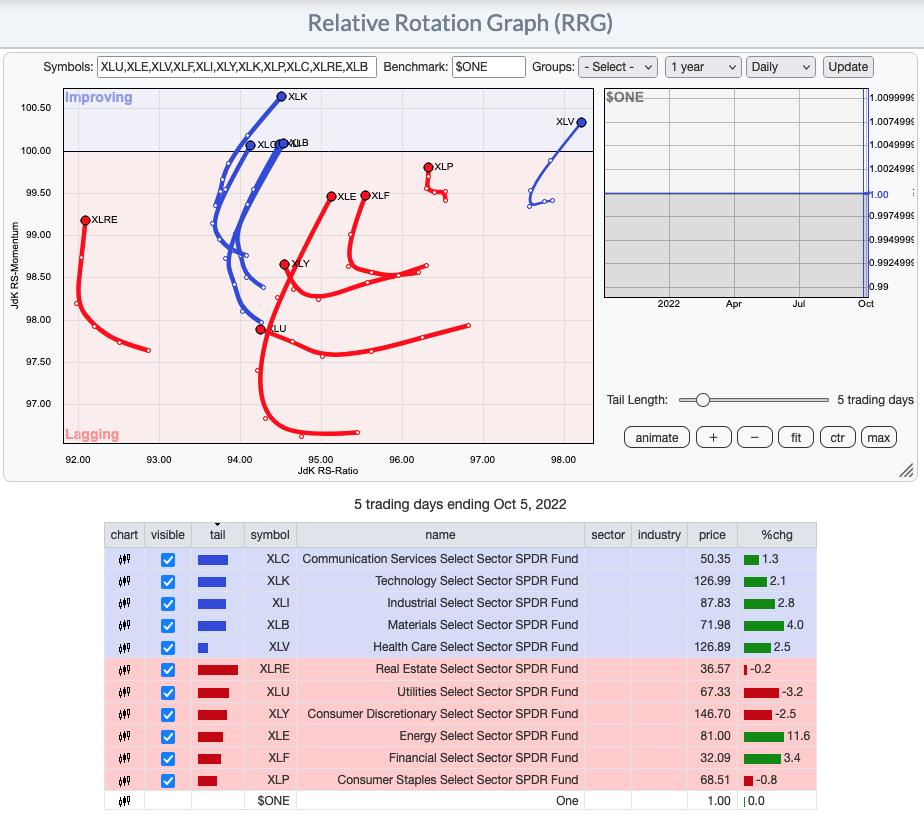Start the animate button

656,438
